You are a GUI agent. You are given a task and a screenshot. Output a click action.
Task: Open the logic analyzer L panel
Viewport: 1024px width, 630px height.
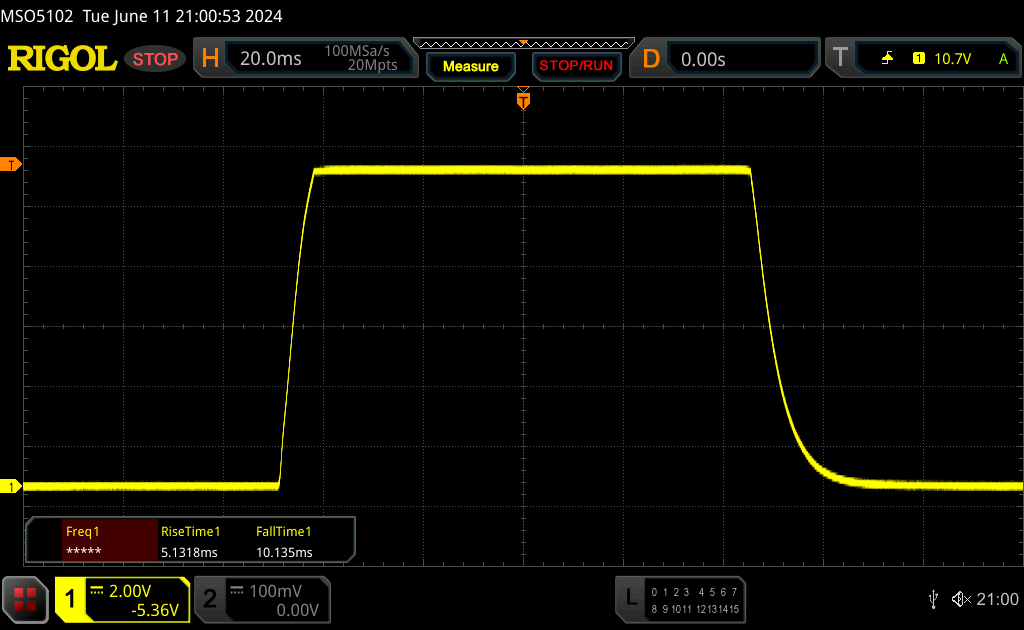[680, 599]
